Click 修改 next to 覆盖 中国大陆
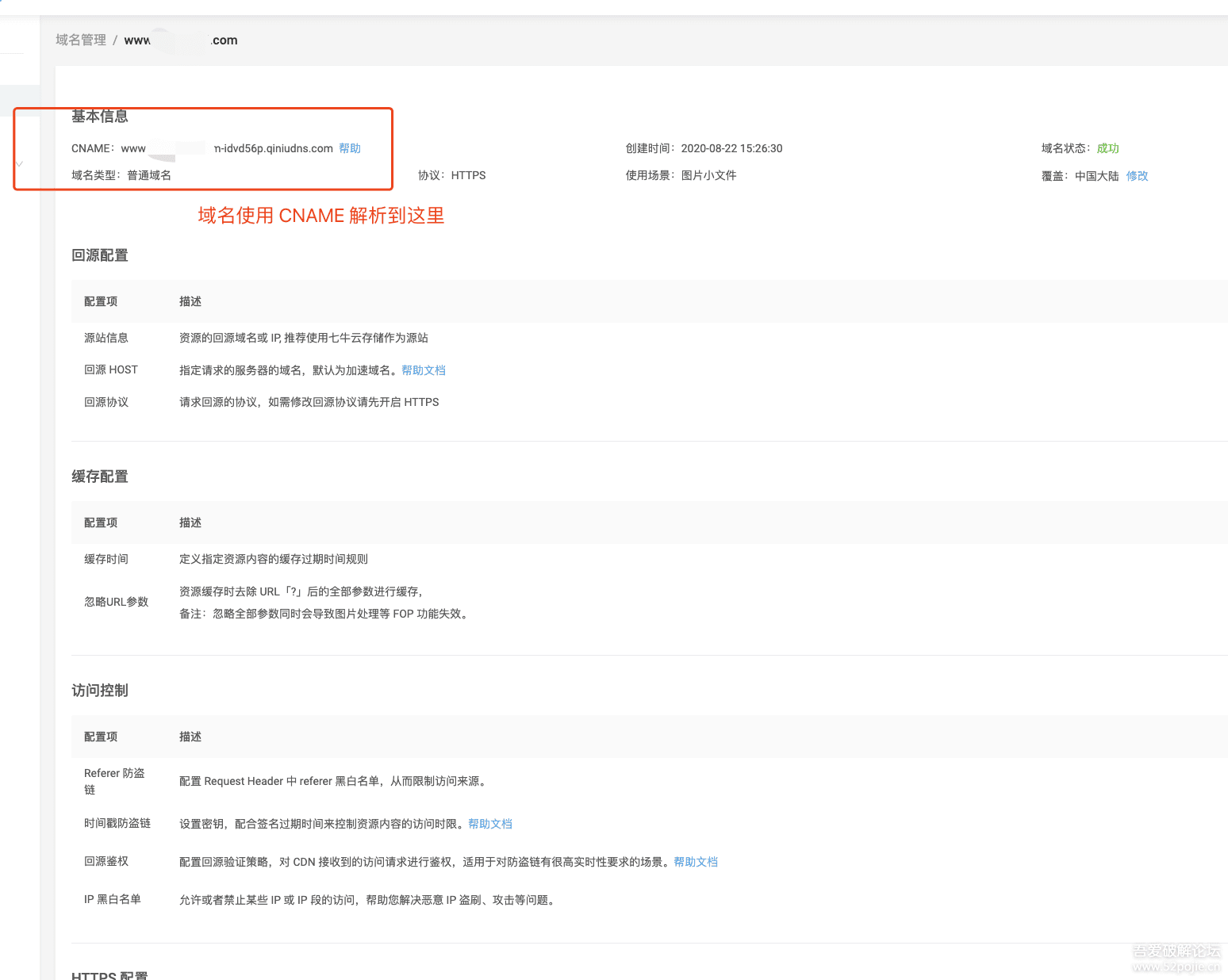The image size is (1228, 980). tap(1137, 176)
